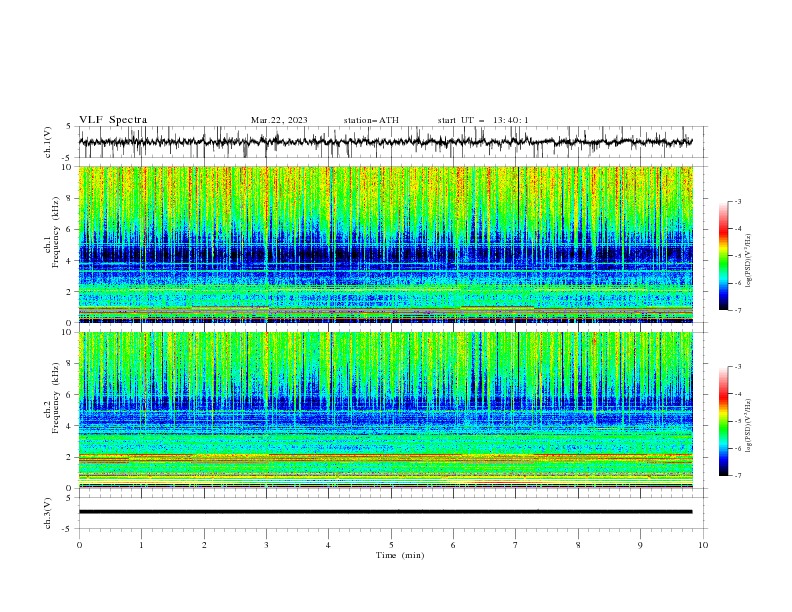This screenshot has width=792, height=612.
Task: Click the "8" tick on the time axis
Action: 578,545
